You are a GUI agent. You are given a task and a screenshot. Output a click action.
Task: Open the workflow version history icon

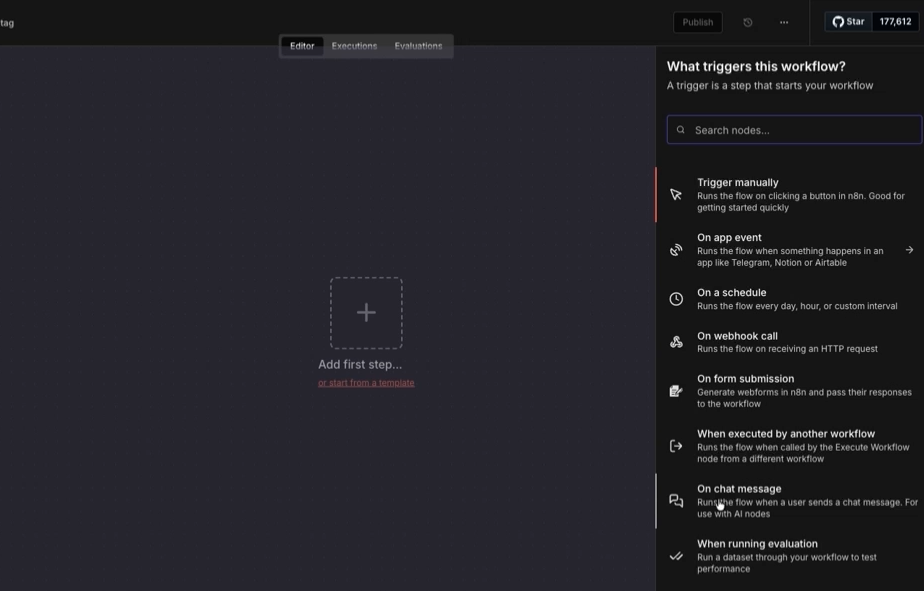point(747,21)
